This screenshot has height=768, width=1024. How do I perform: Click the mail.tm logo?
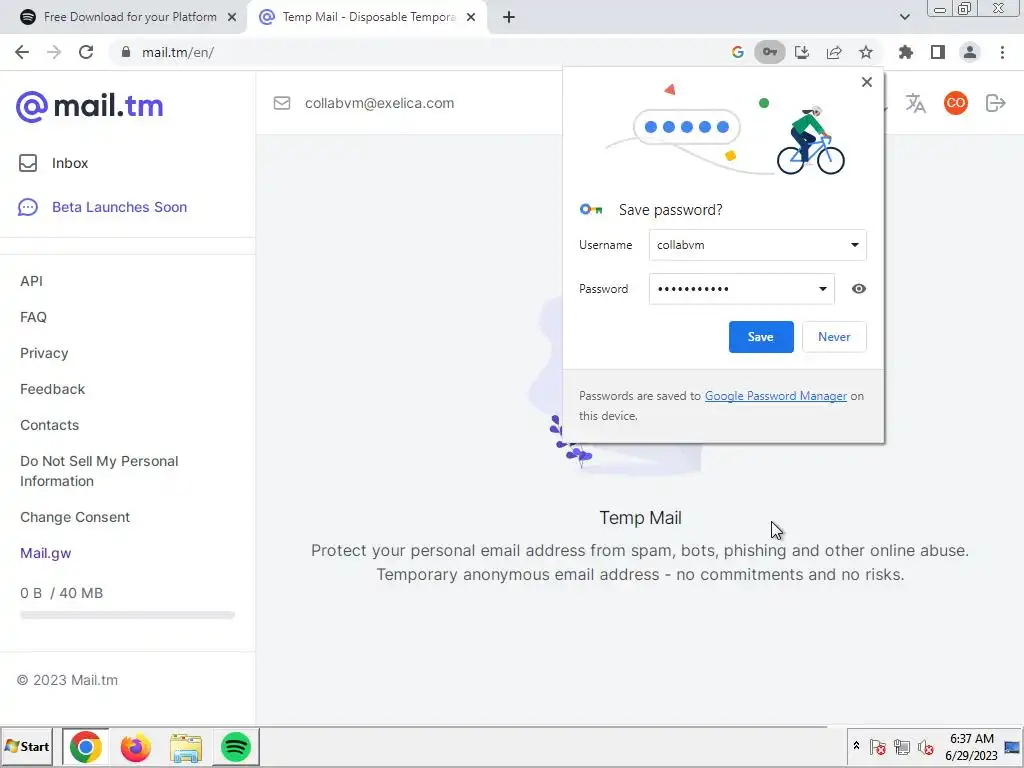pyautogui.click(x=89, y=106)
